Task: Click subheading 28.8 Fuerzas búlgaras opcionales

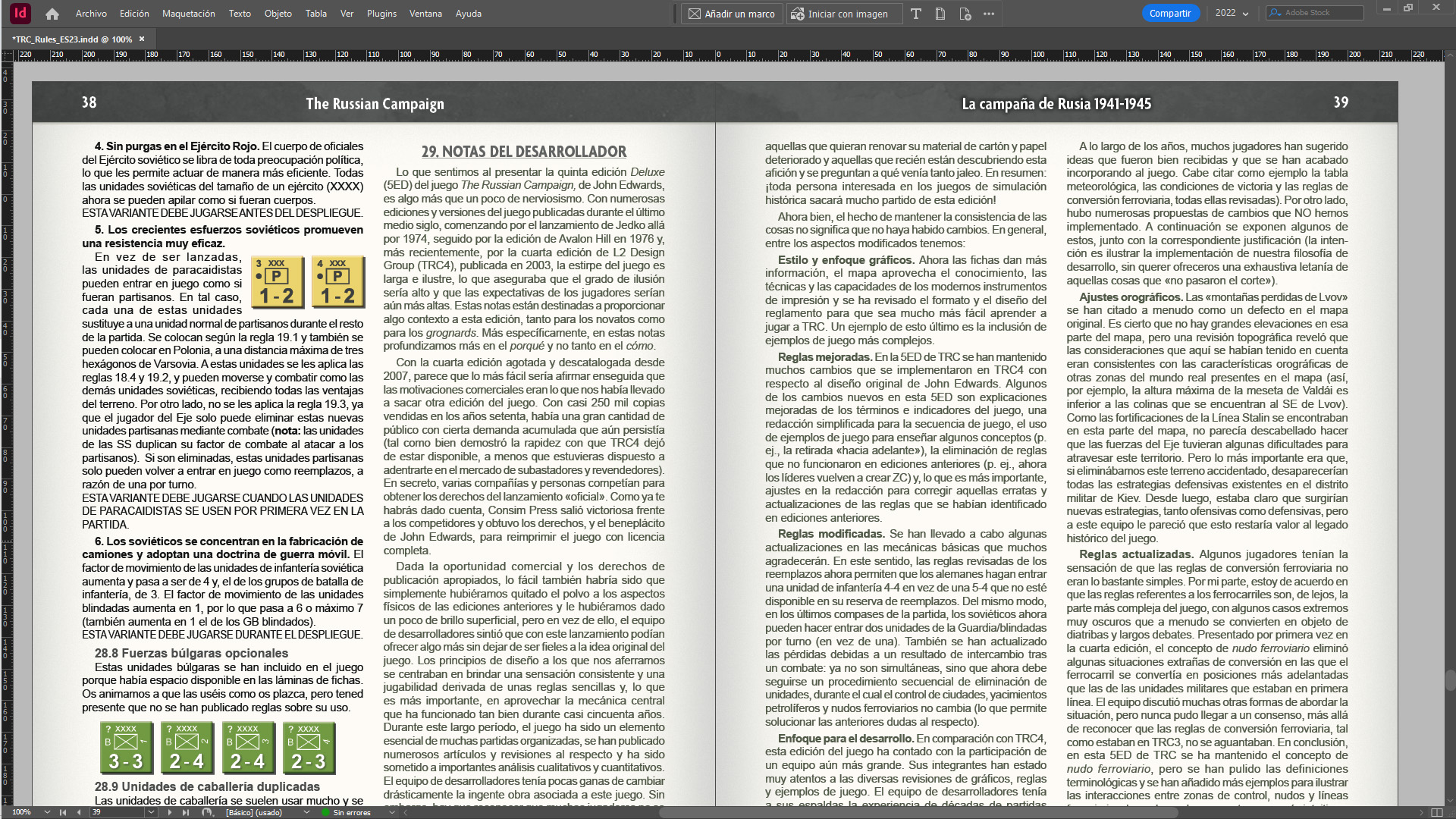Action: click(x=191, y=653)
